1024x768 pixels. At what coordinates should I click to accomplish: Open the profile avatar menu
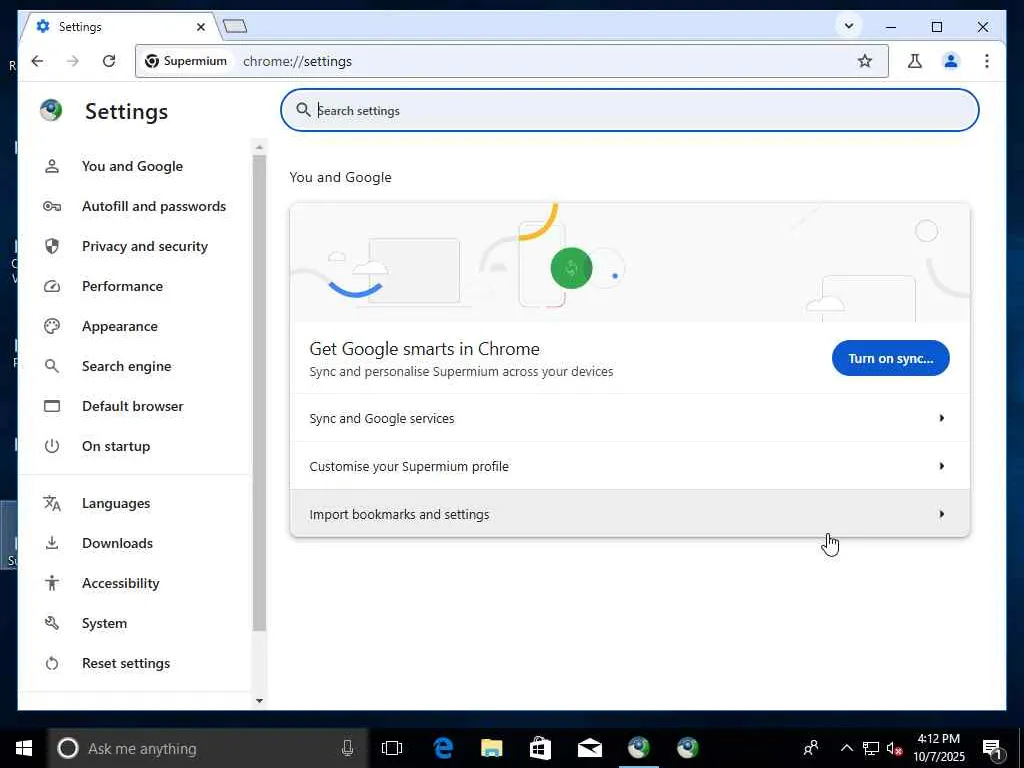[950, 61]
